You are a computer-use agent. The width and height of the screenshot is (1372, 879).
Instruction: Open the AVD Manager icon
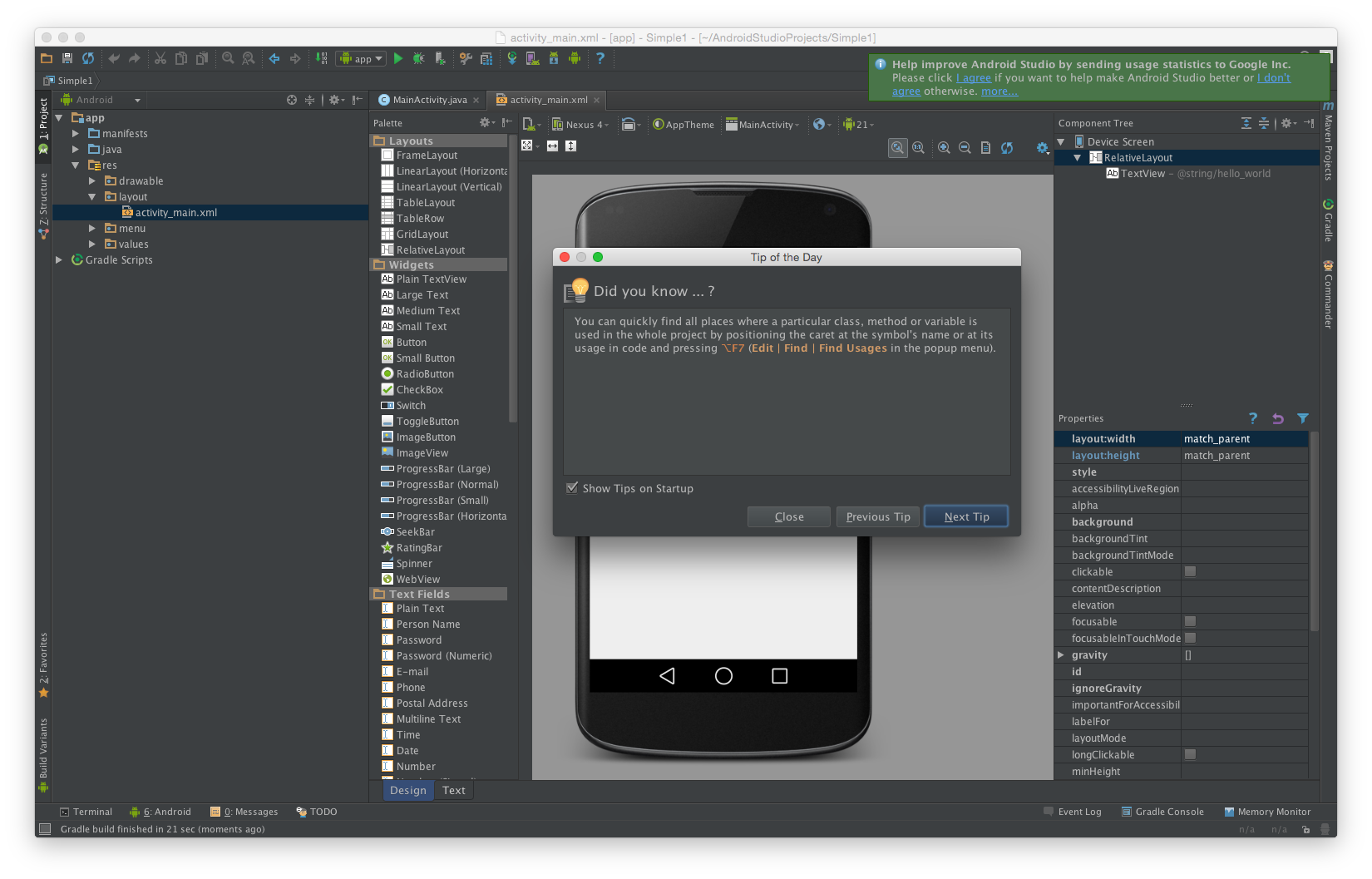(532, 58)
